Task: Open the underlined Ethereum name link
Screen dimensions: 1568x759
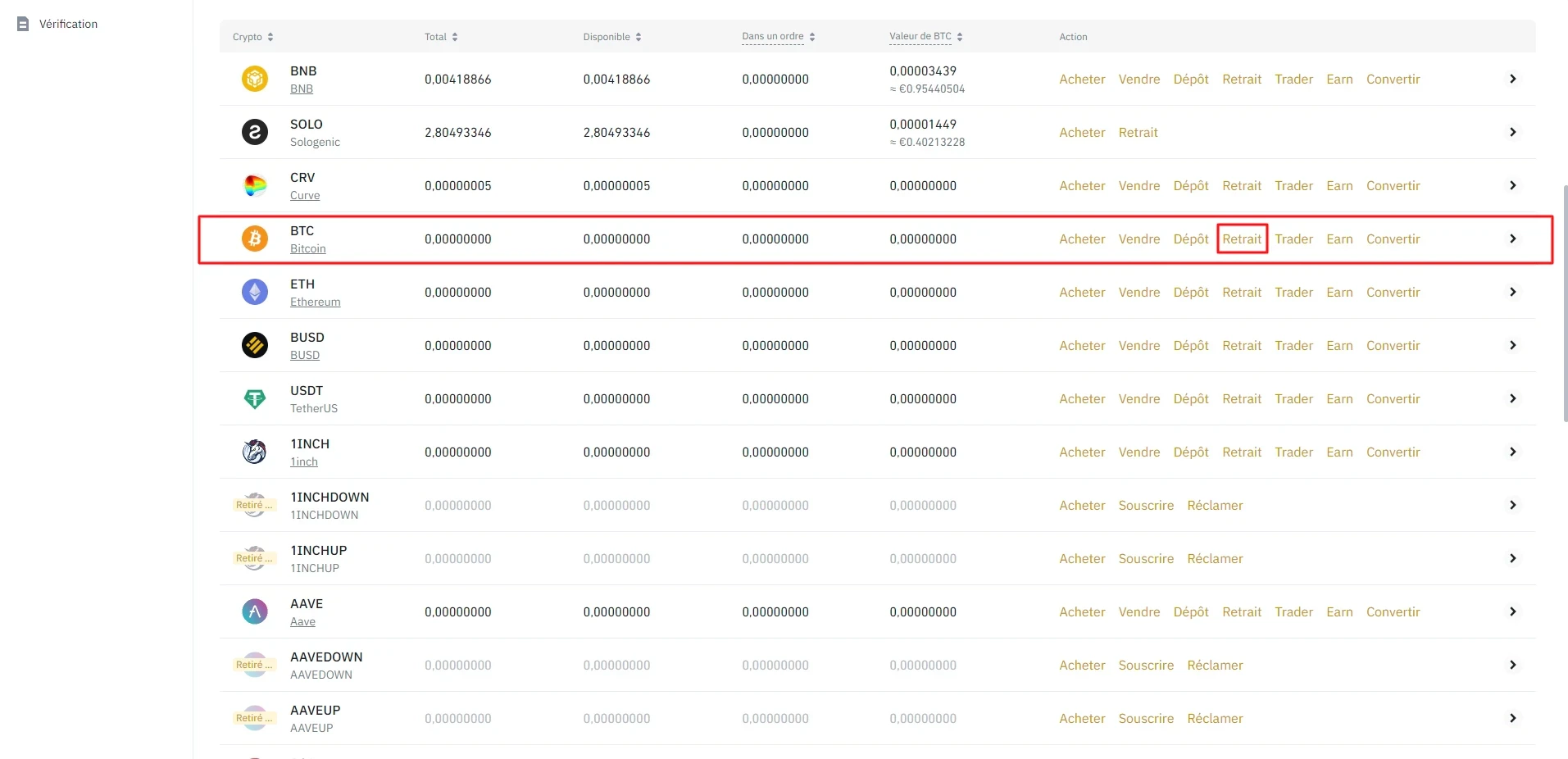Action: pyautogui.click(x=315, y=302)
